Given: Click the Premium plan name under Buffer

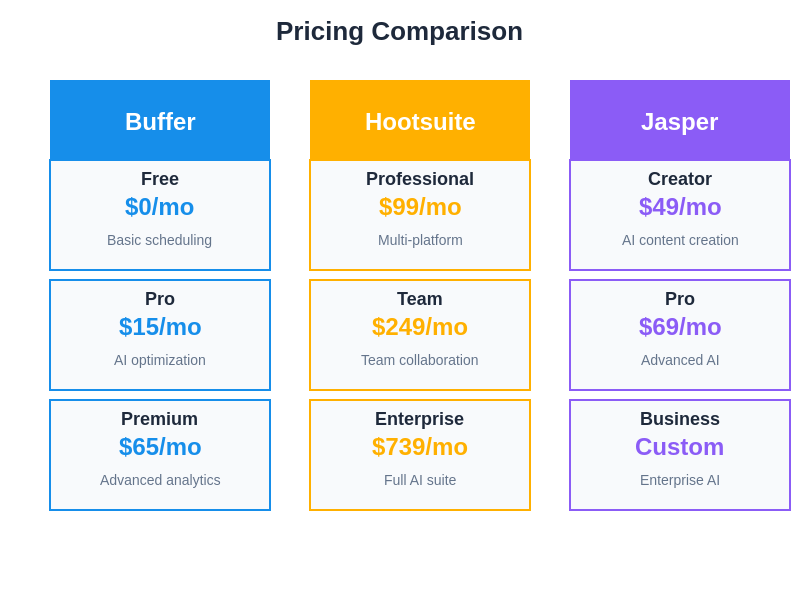Looking at the screenshot, I should pos(160,419).
